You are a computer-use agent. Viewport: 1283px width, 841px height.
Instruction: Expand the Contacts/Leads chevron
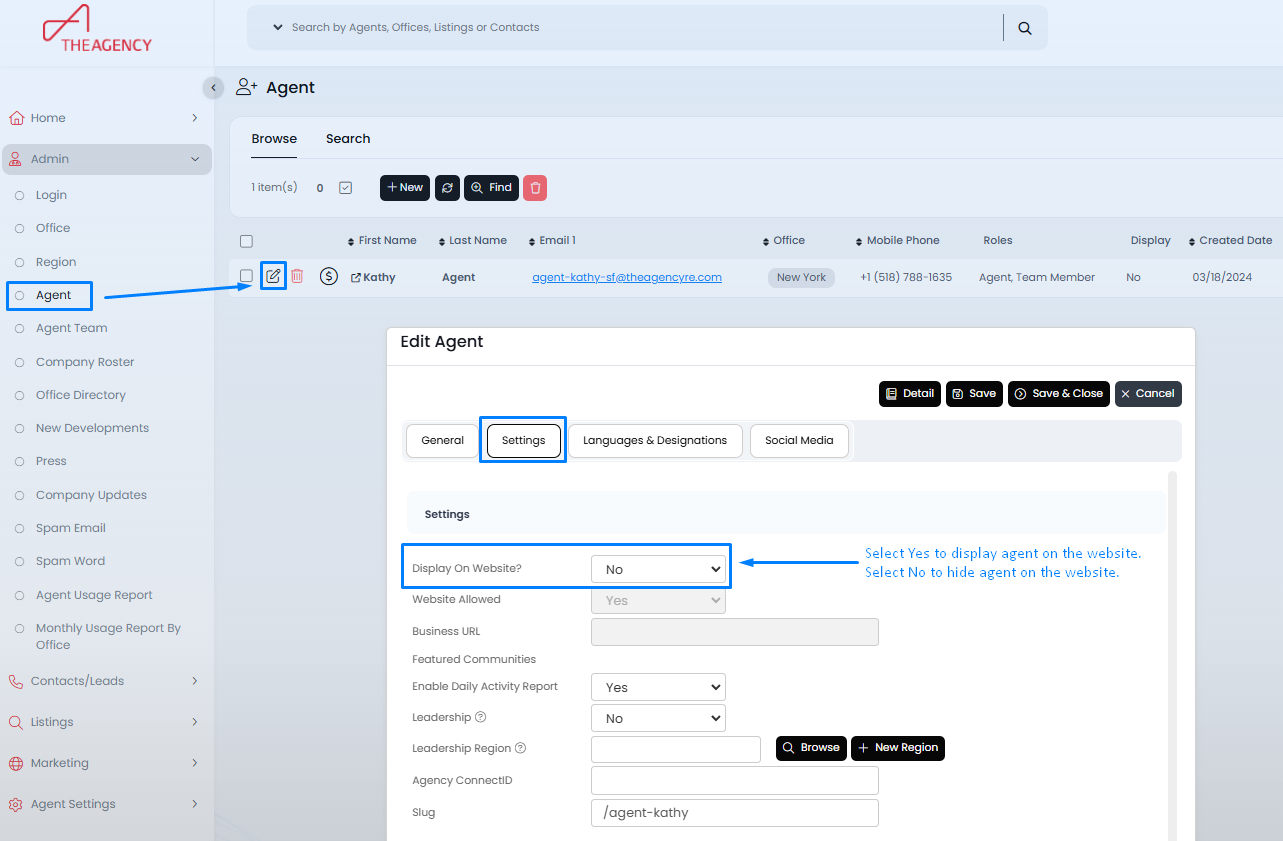coord(195,681)
